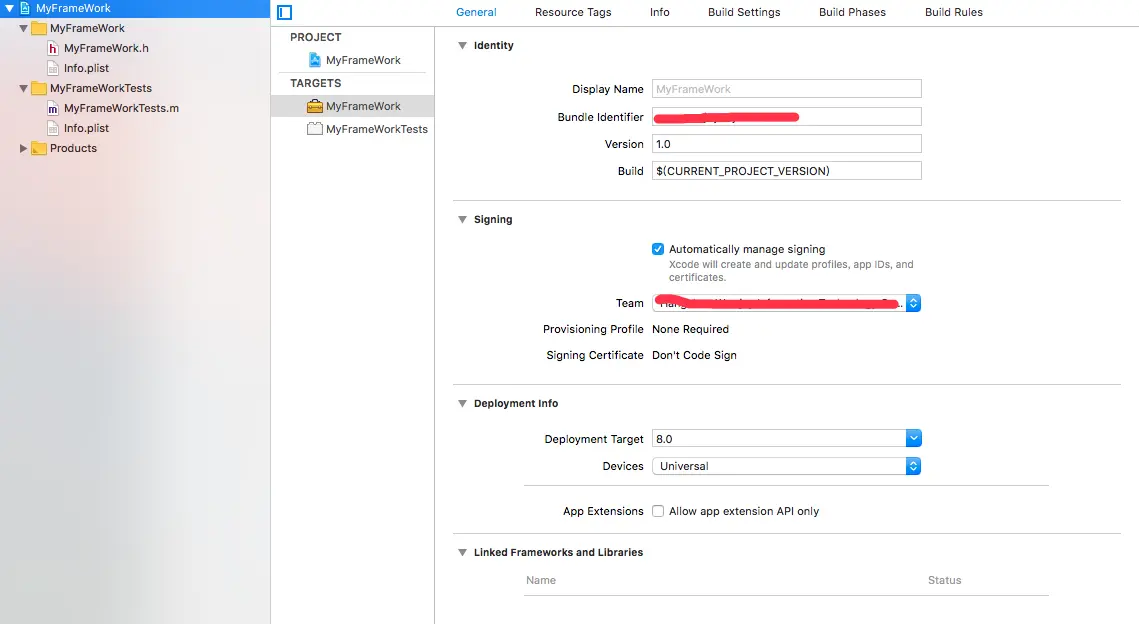Click the None Required provisioning profile text
The width and height of the screenshot is (1139, 624).
pos(690,329)
